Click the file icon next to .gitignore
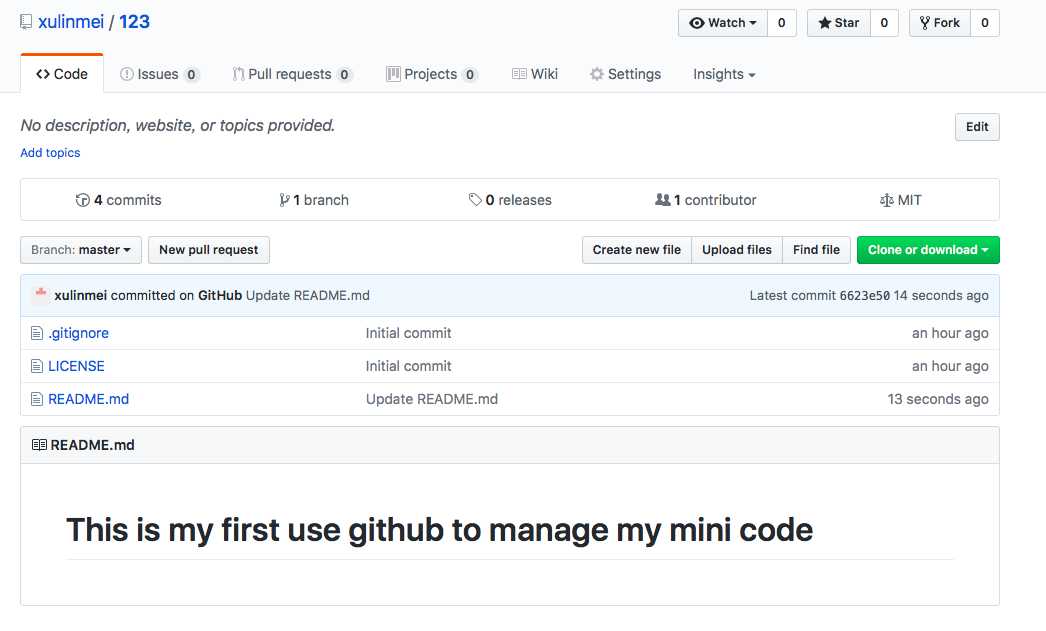This screenshot has width=1046, height=631. 37,333
